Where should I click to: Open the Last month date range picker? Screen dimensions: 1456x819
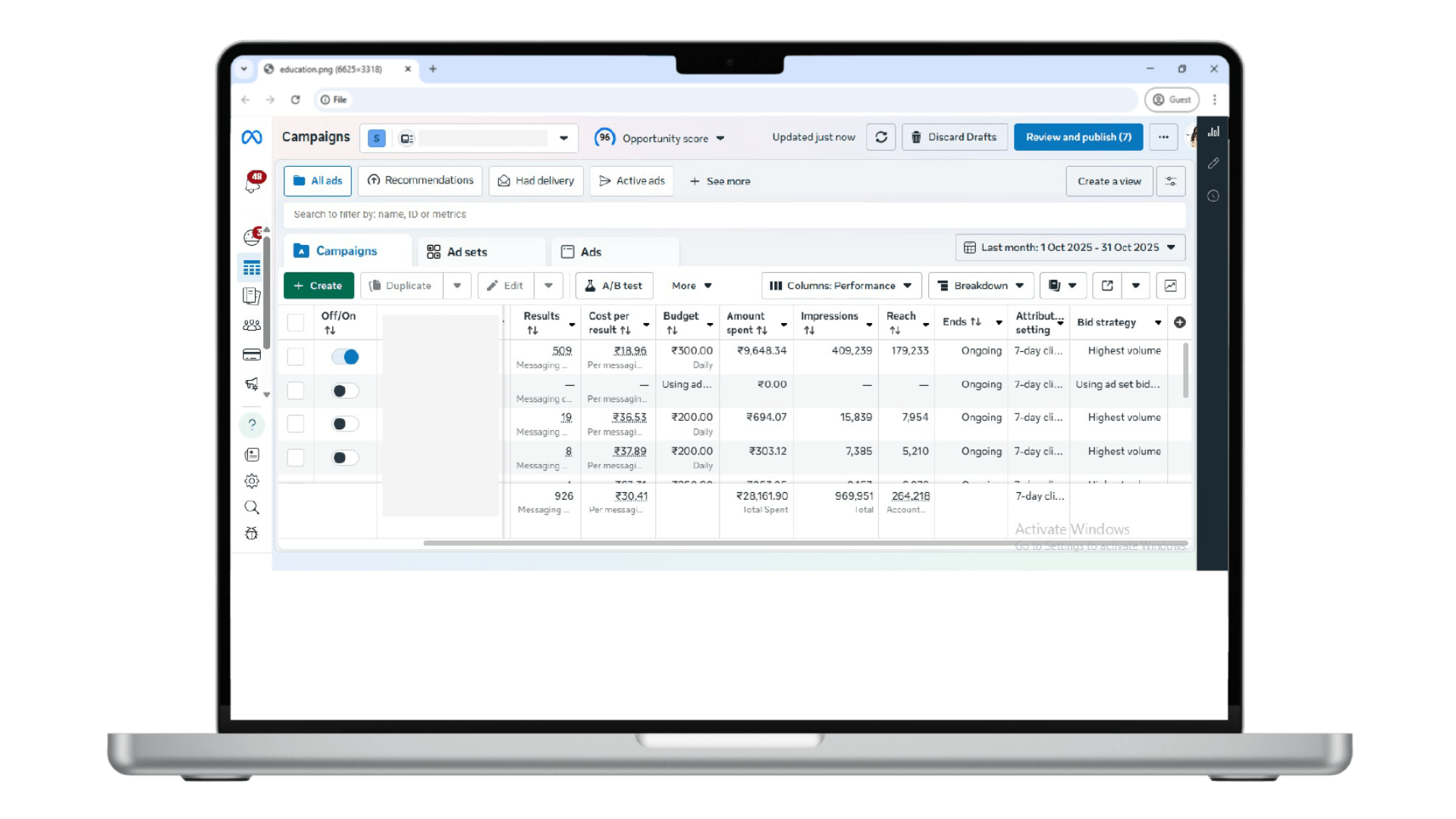[x=1069, y=247]
